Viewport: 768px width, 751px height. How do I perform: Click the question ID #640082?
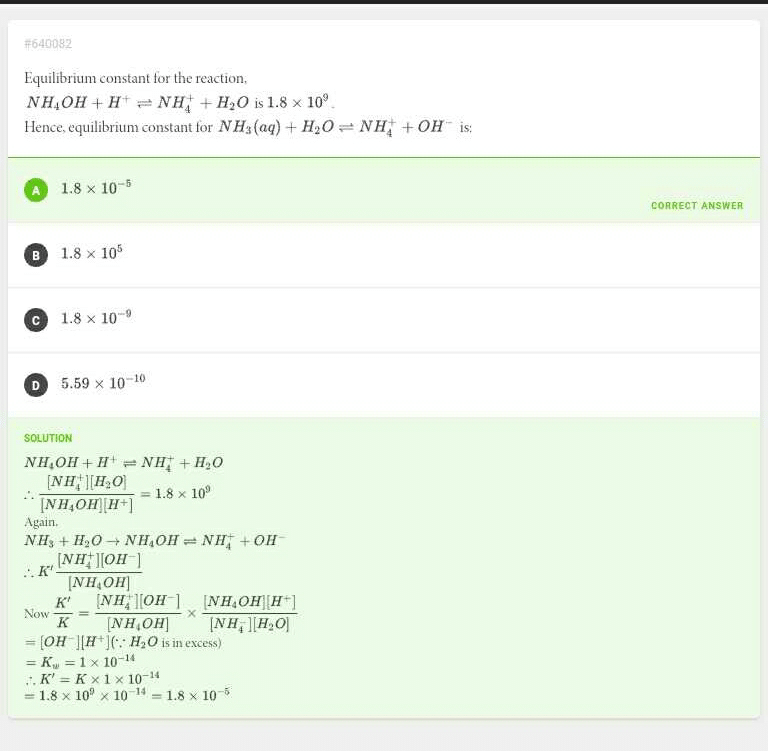point(48,44)
